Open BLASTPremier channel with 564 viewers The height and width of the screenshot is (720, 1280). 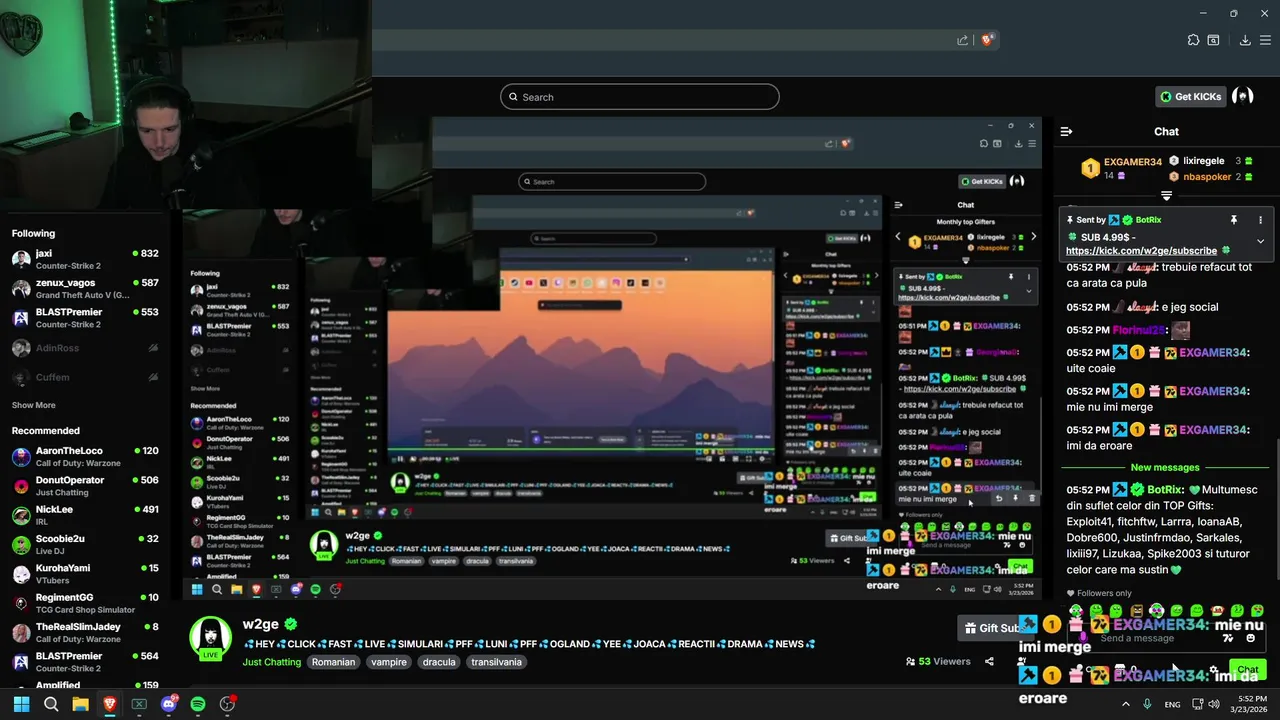(x=85, y=661)
